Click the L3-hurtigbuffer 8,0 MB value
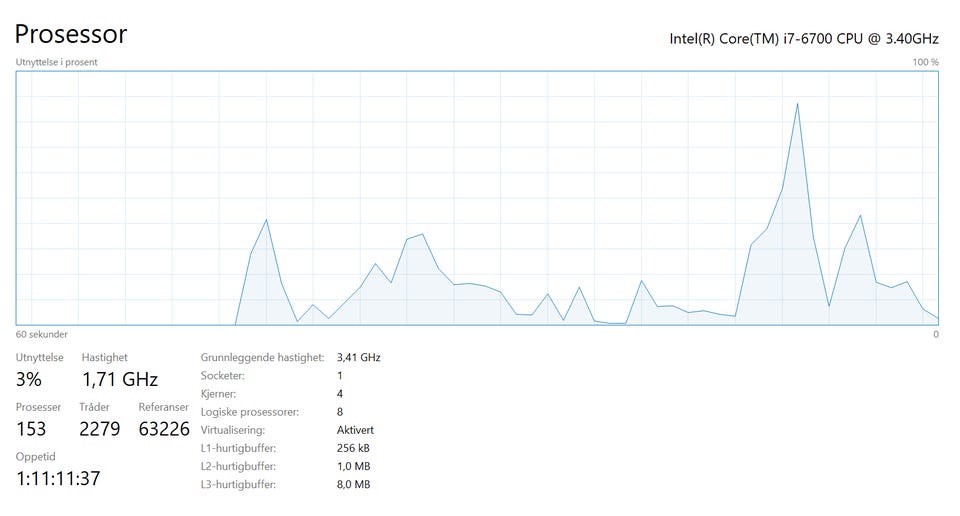Image resolution: width=960 pixels, height=516 pixels. 353,484
